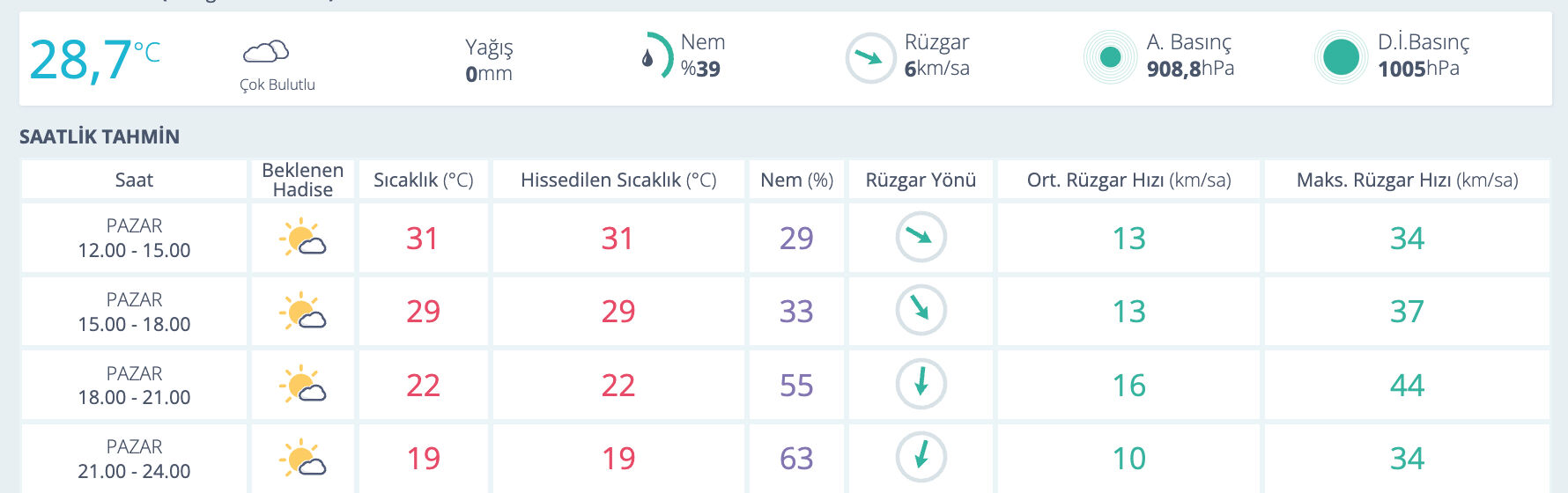Click the 28,7°C current temperature reading
This screenshot has height=493, width=1568.
94,60
